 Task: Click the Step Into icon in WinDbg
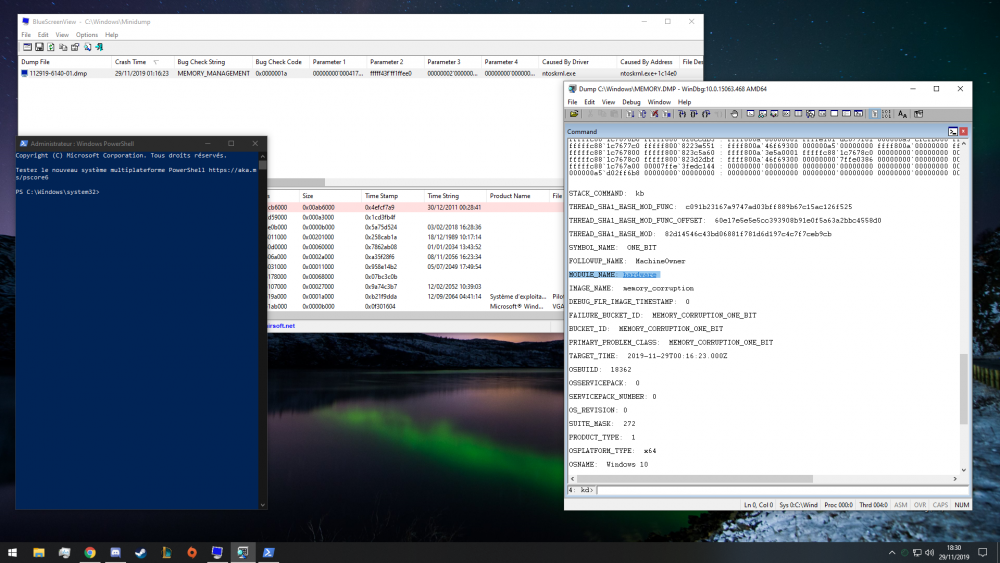point(682,114)
